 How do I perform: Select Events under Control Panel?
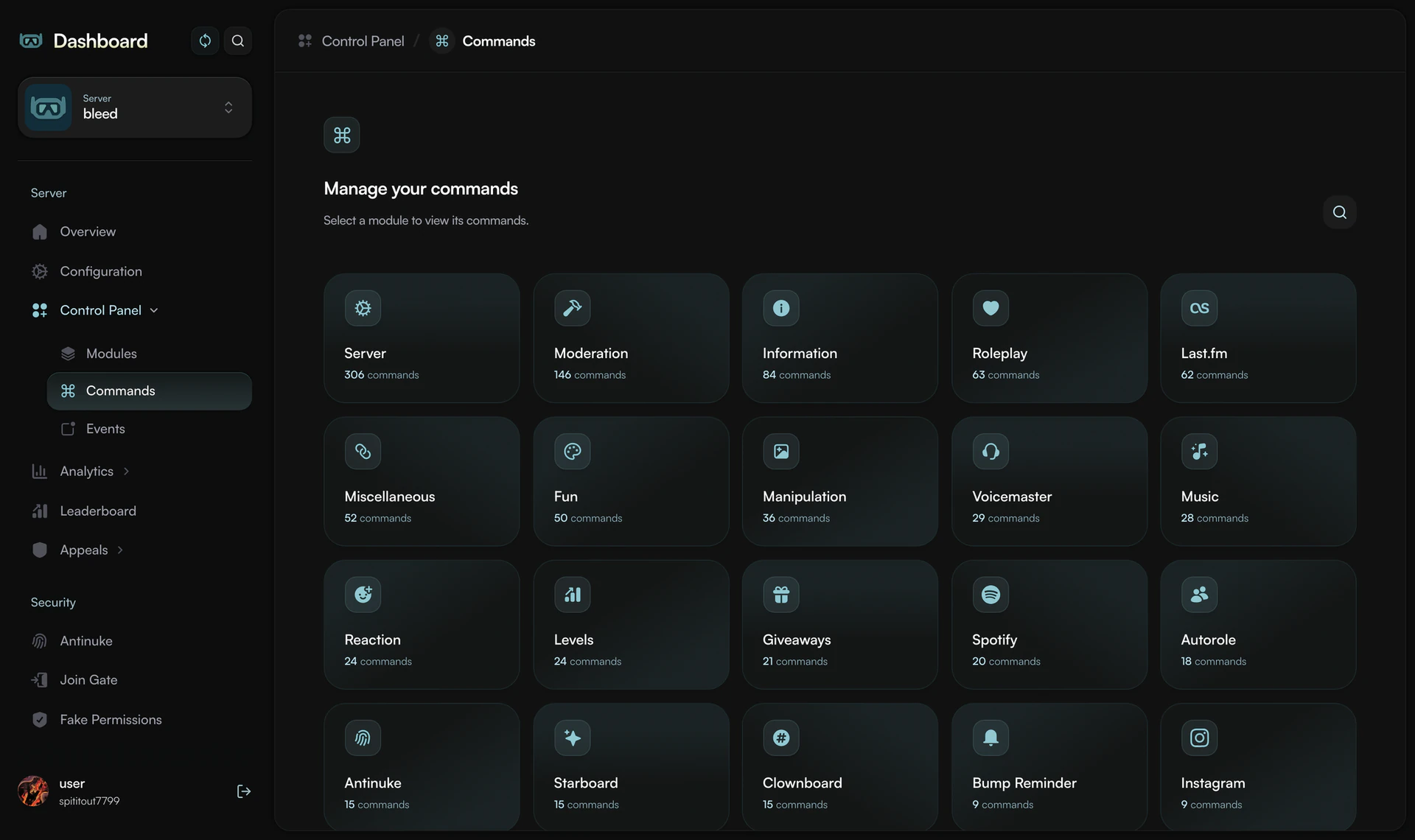(93, 429)
